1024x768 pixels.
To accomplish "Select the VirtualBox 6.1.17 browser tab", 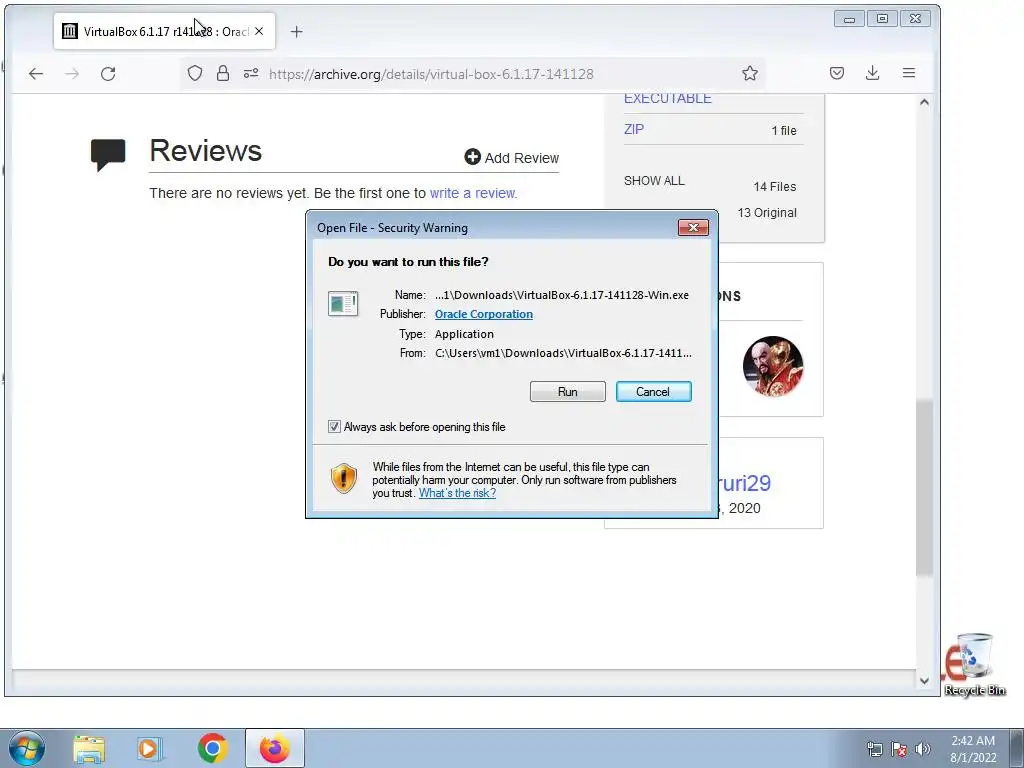I will [x=165, y=31].
